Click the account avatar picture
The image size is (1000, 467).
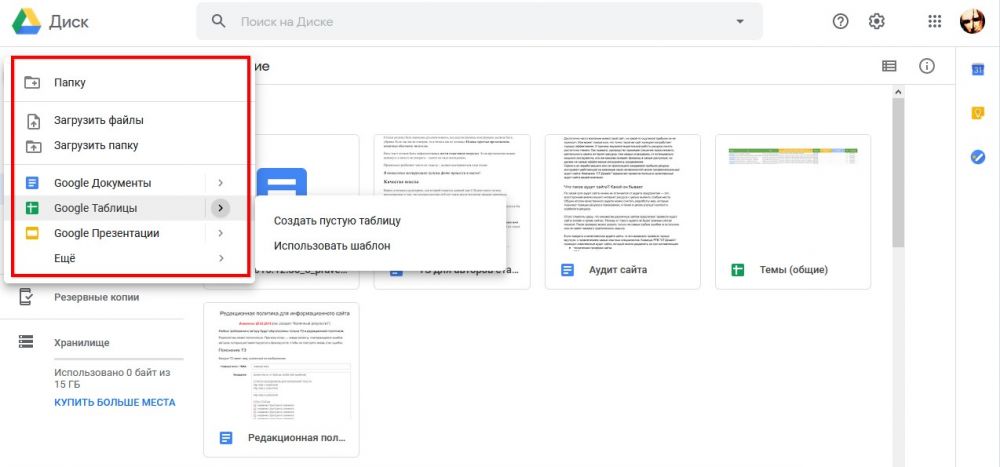pos(973,22)
